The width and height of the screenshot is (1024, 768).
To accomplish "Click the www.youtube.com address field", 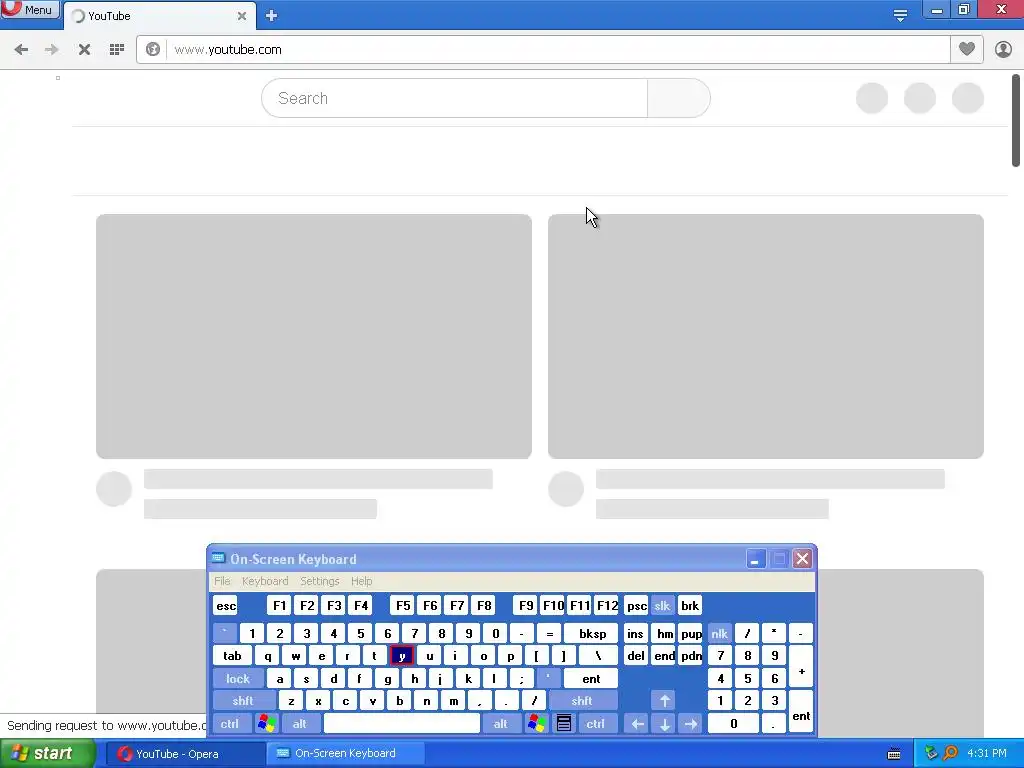I will (x=558, y=50).
